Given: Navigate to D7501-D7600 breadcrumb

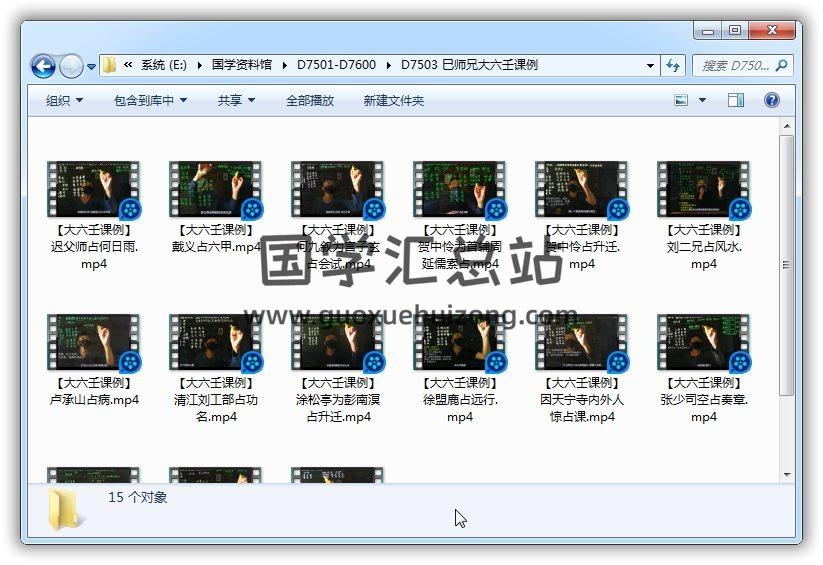Looking at the screenshot, I should (336, 65).
